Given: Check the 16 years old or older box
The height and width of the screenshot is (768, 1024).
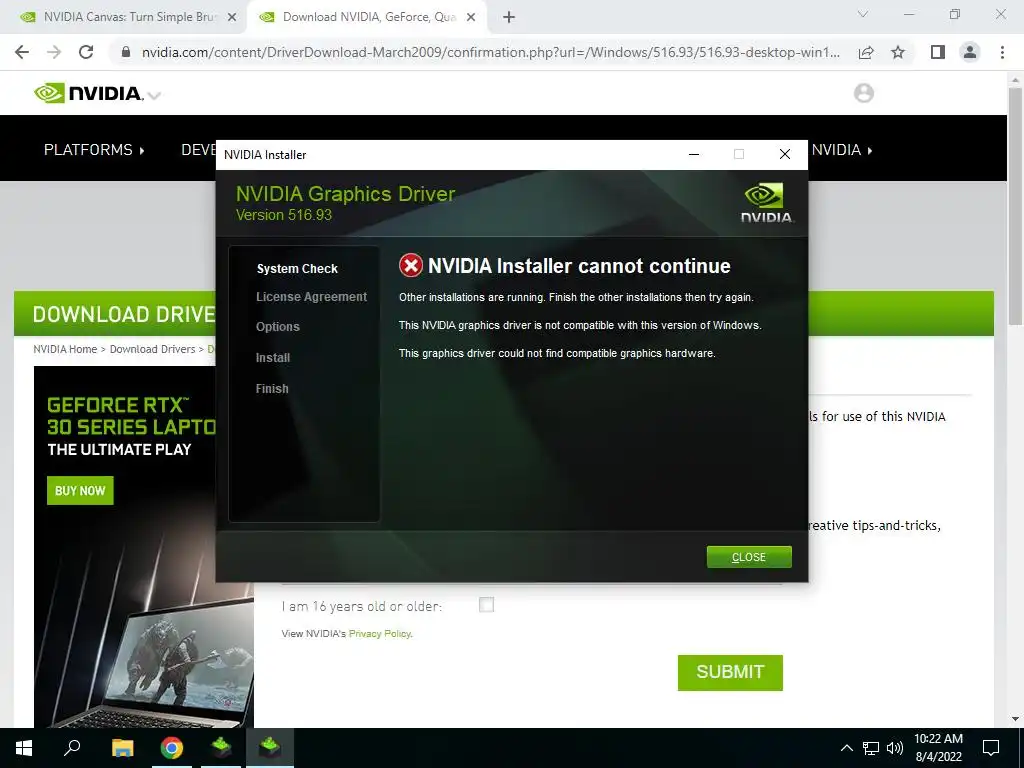Looking at the screenshot, I should pos(487,605).
